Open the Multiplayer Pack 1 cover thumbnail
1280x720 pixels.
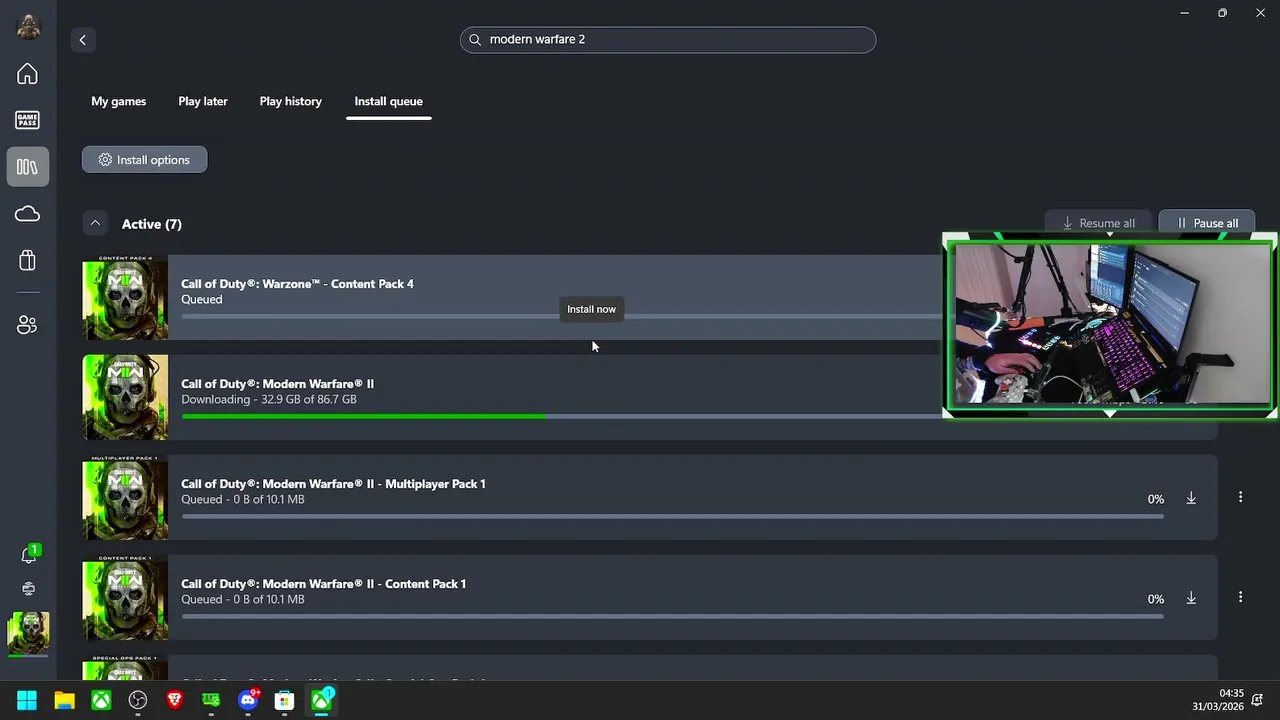pyautogui.click(x=125, y=497)
